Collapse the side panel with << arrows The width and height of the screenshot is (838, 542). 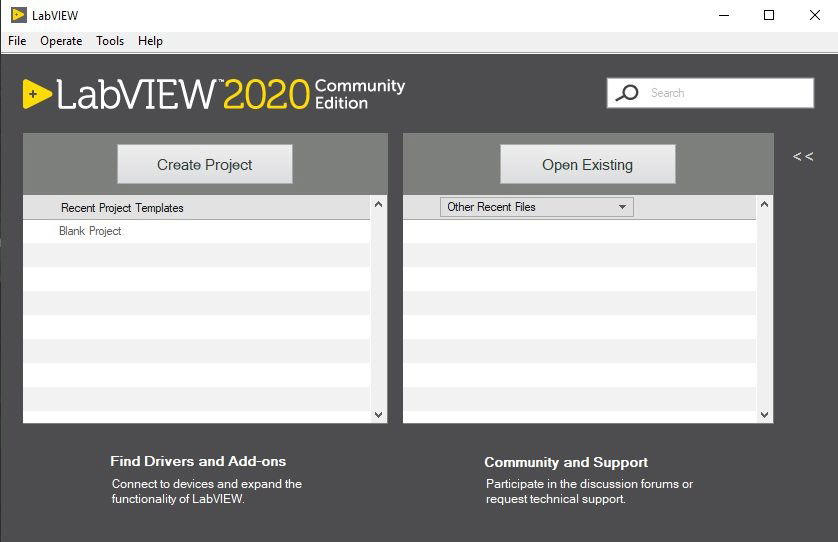803,157
